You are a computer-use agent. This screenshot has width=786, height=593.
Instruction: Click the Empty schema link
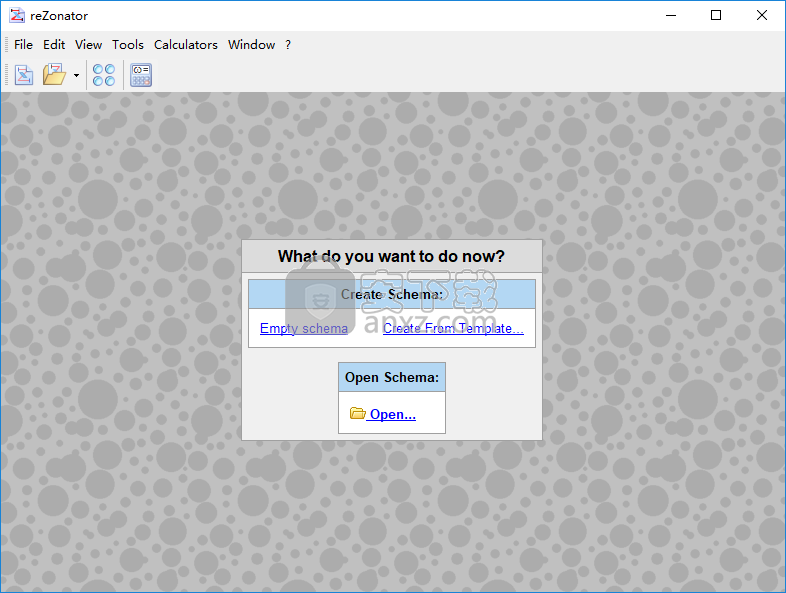click(304, 328)
